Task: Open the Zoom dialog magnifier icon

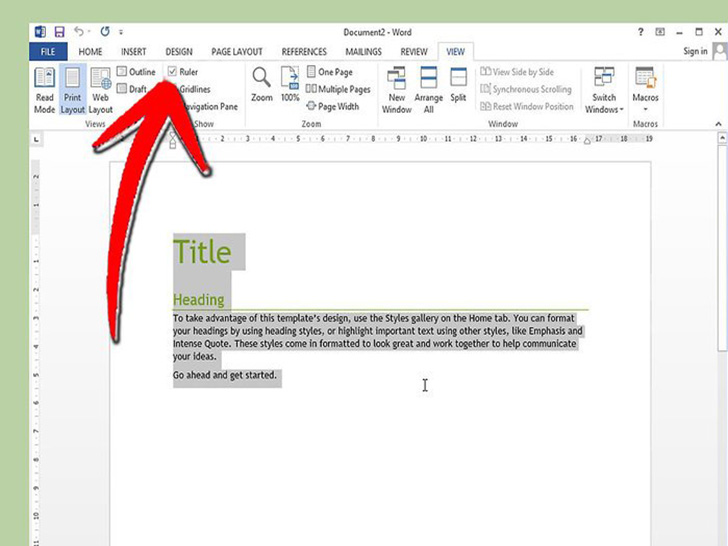Action: click(261, 84)
